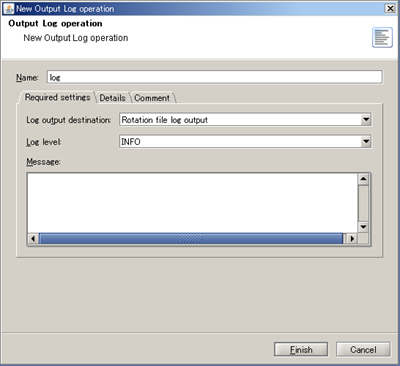
Task: Click message box scroll up arrow
Action: click(x=363, y=179)
